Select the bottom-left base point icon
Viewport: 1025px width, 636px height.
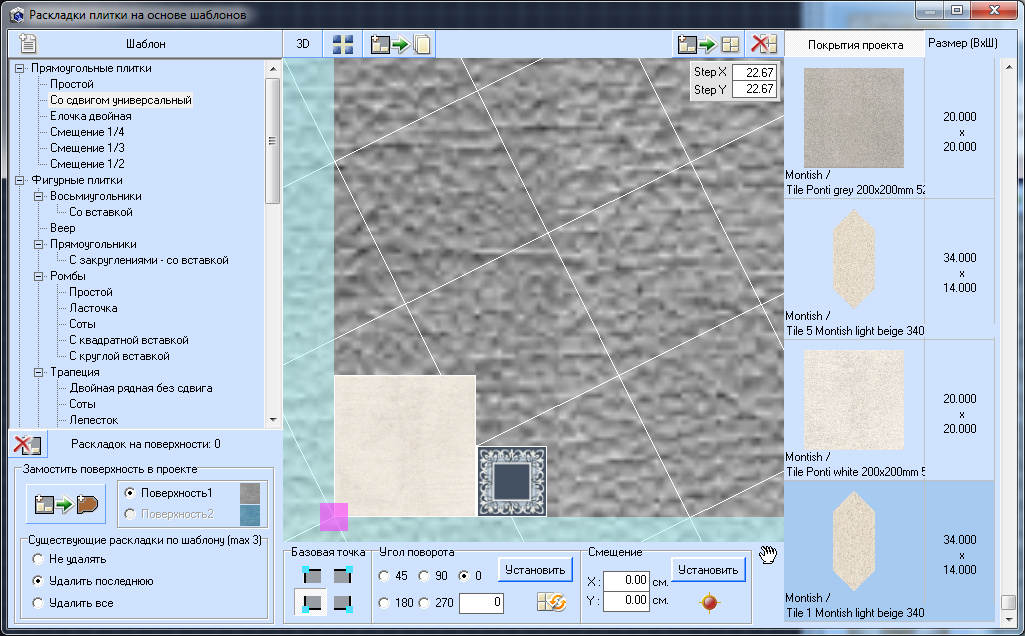[312, 603]
